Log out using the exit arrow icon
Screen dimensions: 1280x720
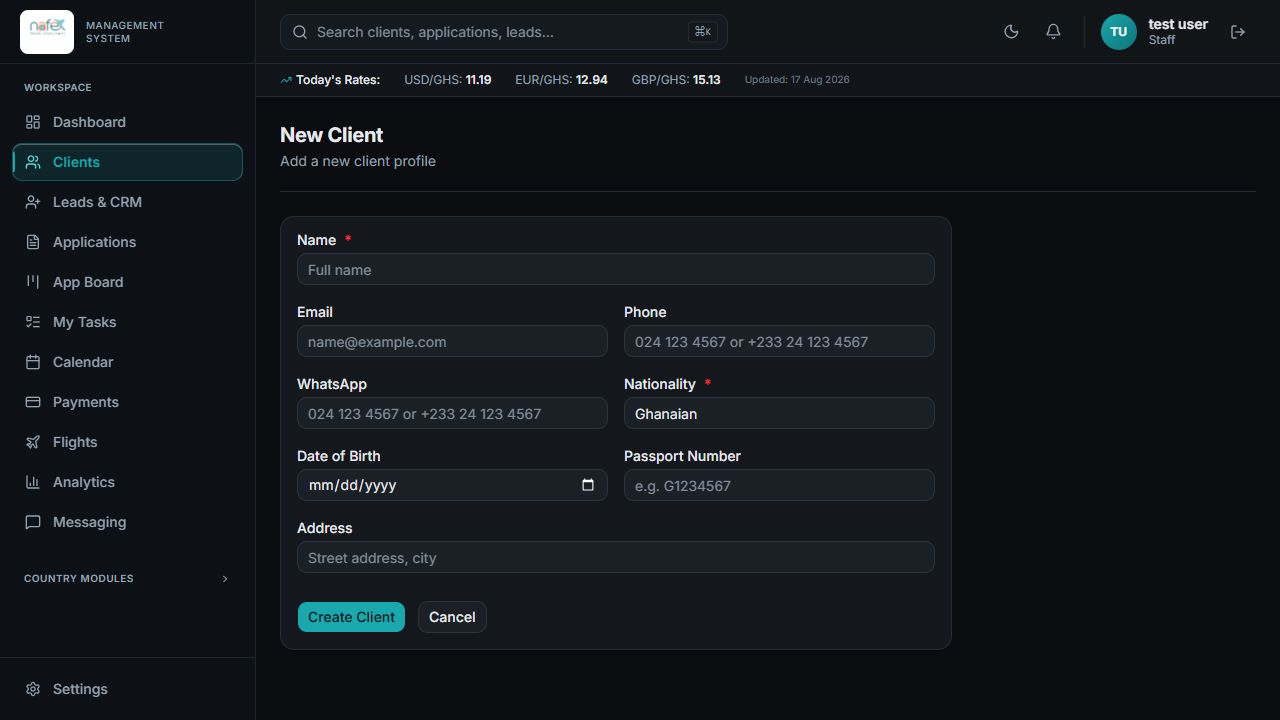[1238, 32]
